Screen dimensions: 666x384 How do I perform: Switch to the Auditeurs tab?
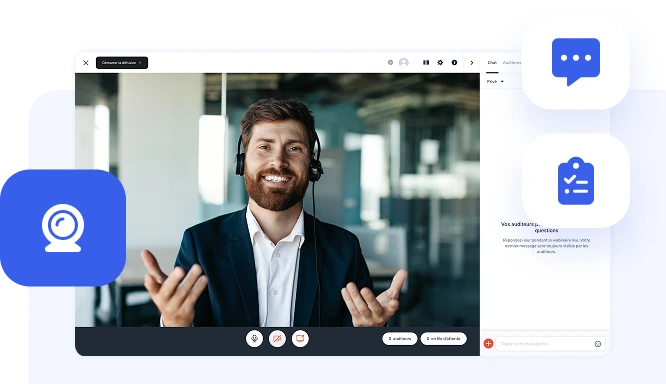coord(512,63)
